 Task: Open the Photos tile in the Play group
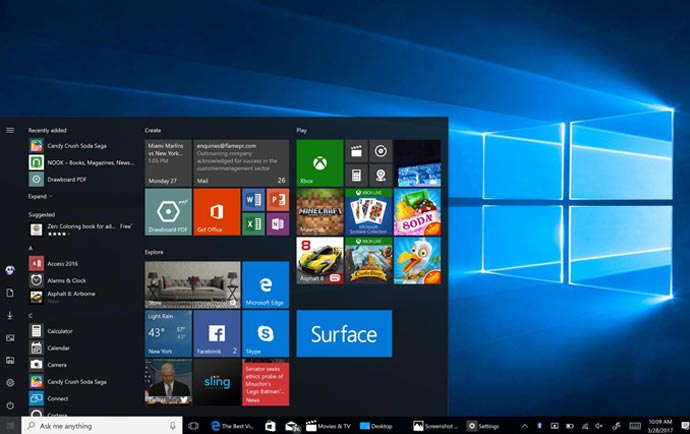(x=417, y=163)
